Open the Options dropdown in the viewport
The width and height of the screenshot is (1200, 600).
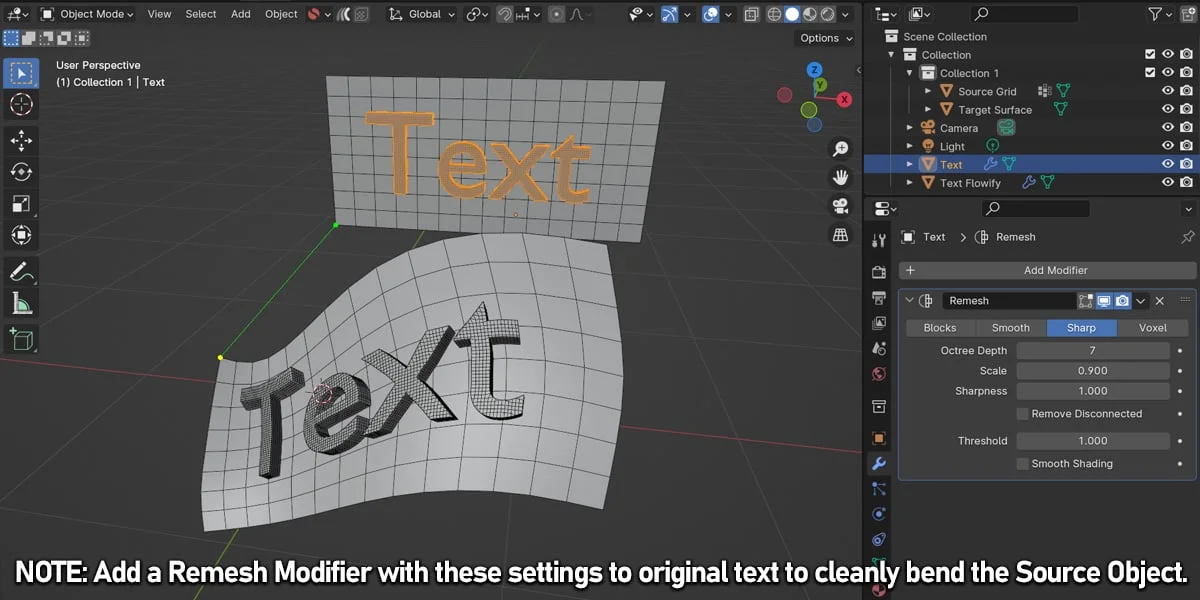tap(824, 37)
